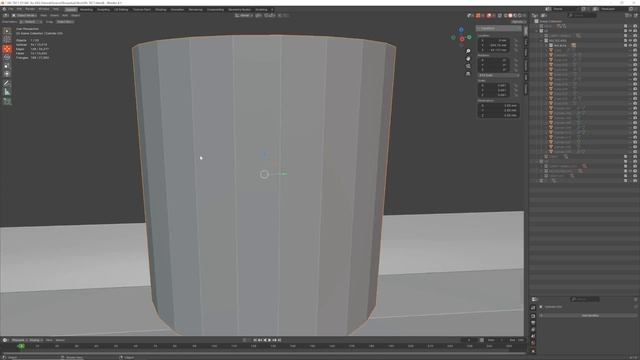Open the shading options dropdown arrow
640x360 pixels.
(524, 16)
